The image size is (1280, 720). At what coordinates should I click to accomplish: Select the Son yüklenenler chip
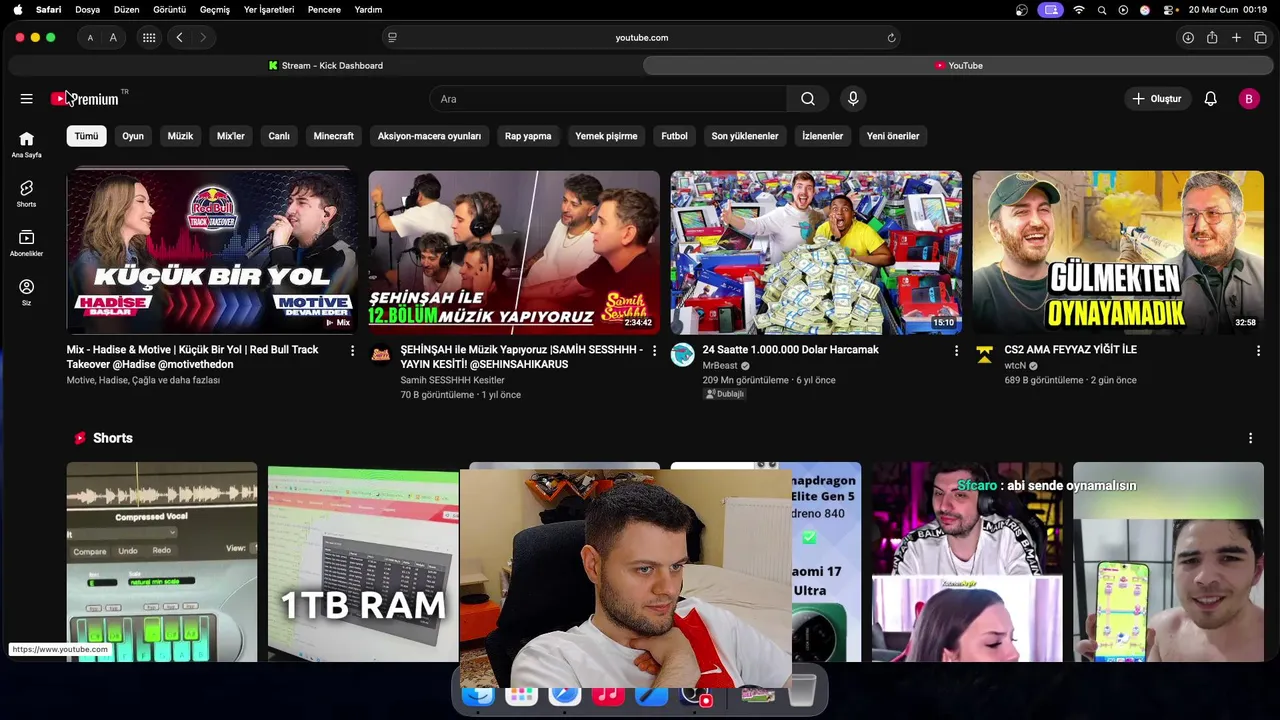(x=745, y=136)
